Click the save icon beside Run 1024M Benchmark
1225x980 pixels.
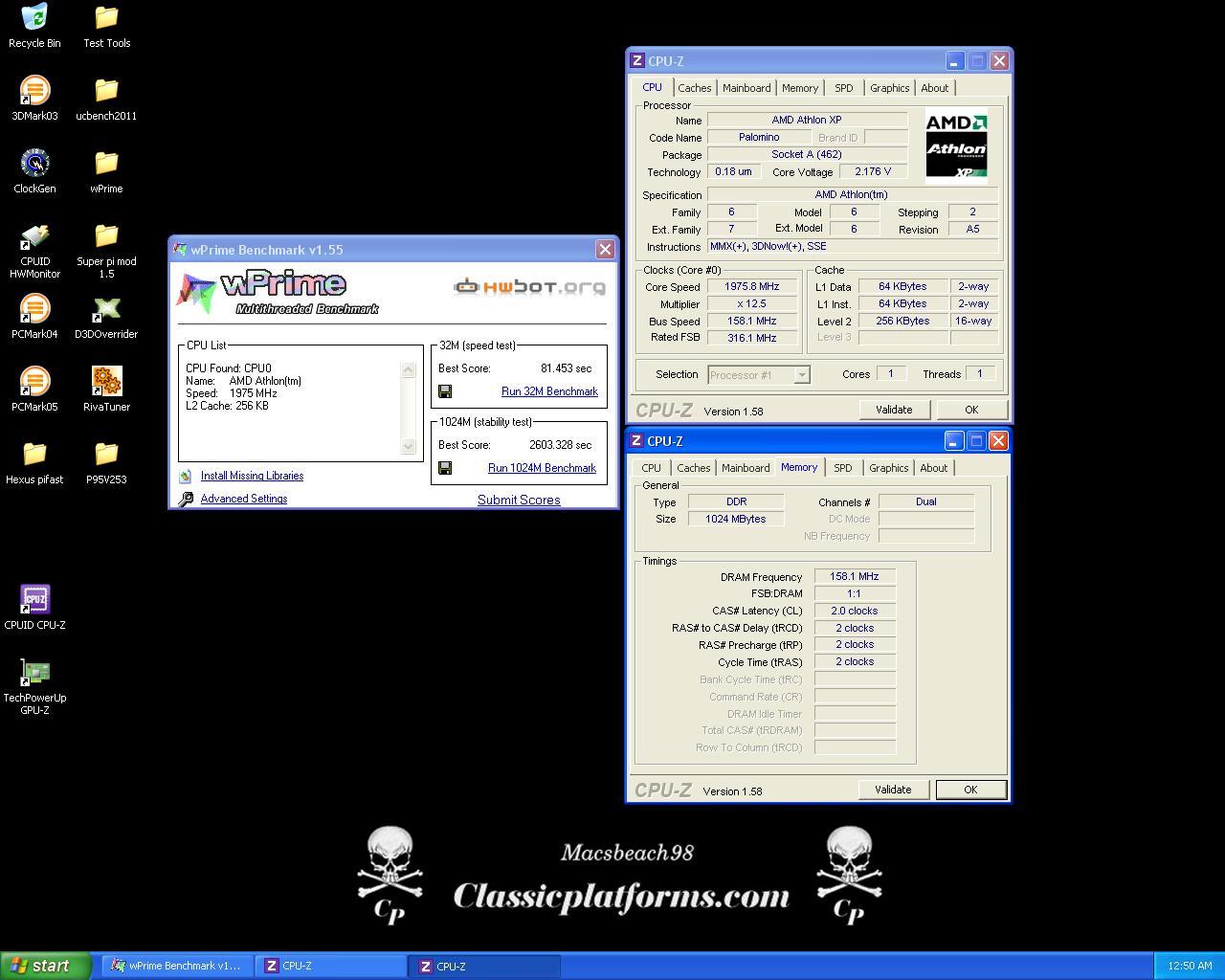tap(445, 468)
